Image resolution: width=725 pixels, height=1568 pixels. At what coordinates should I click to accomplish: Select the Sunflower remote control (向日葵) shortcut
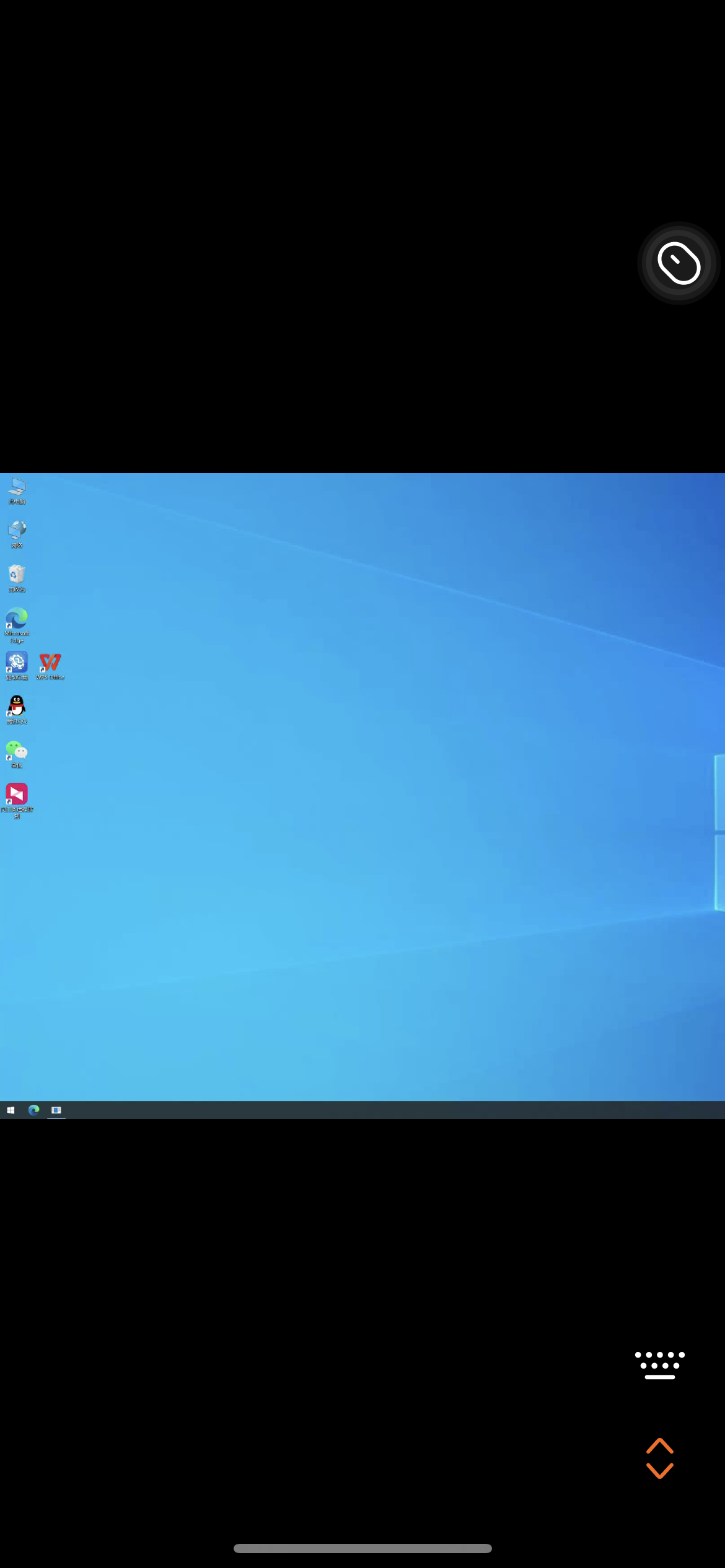coord(17,796)
